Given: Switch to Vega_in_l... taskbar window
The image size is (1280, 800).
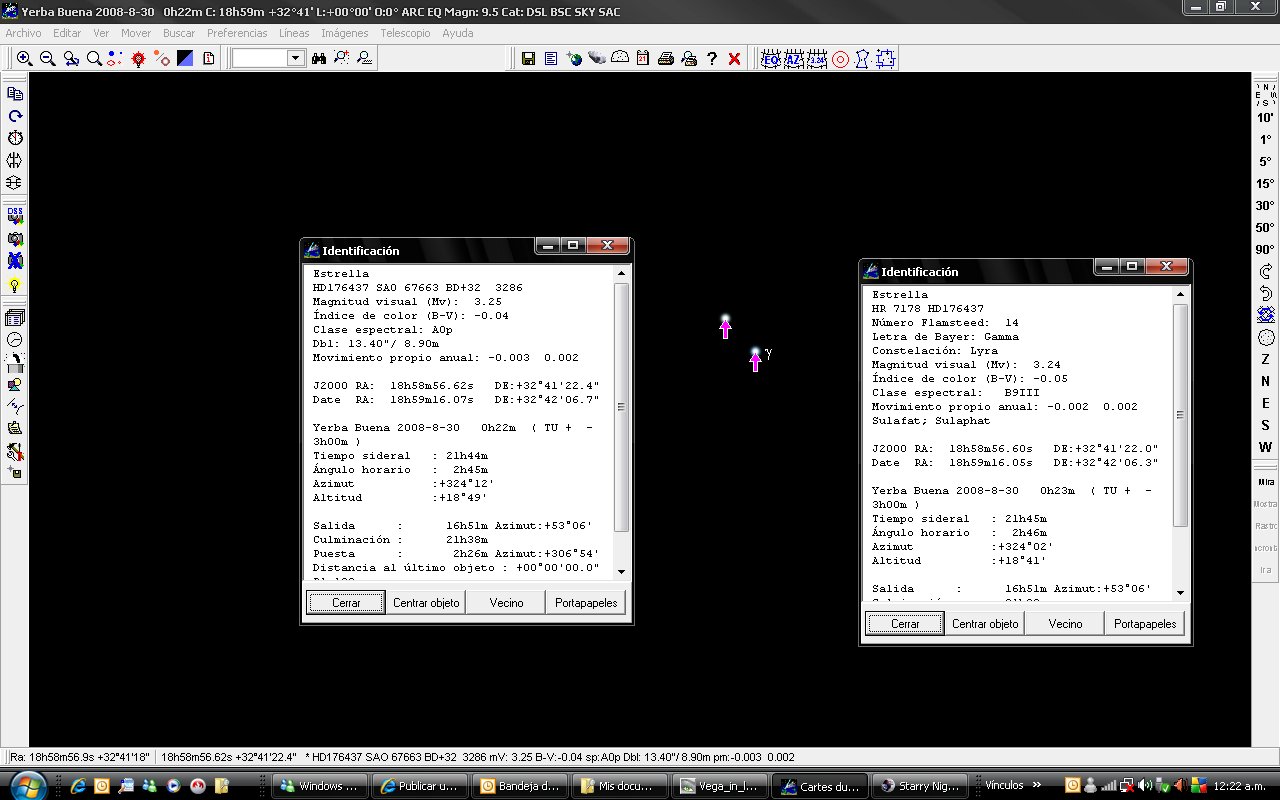Looking at the screenshot, I should 720,786.
